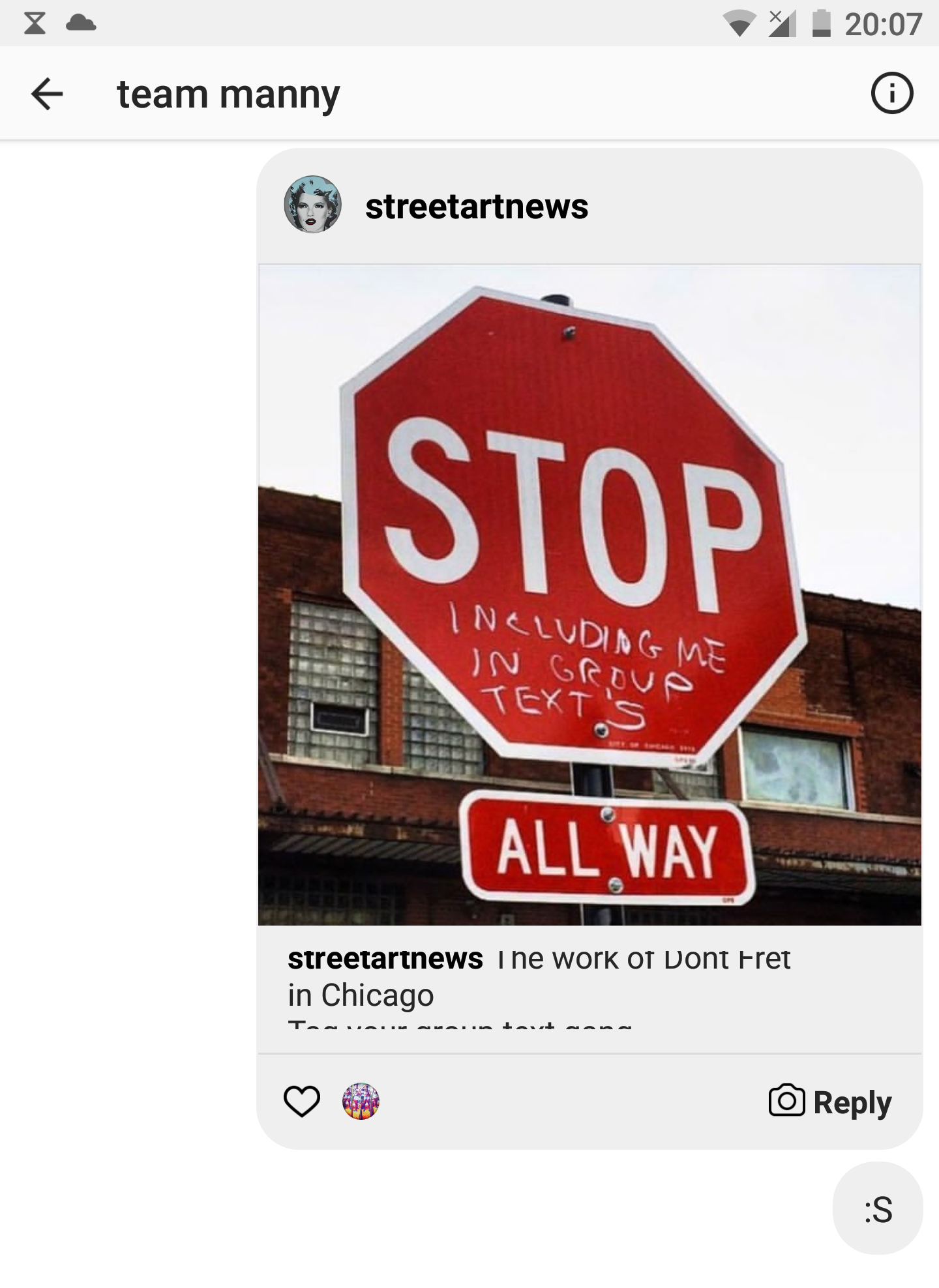Image resolution: width=939 pixels, height=1288 pixels.
Task: Select the :S message bubble
Action: click(x=878, y=1209)
